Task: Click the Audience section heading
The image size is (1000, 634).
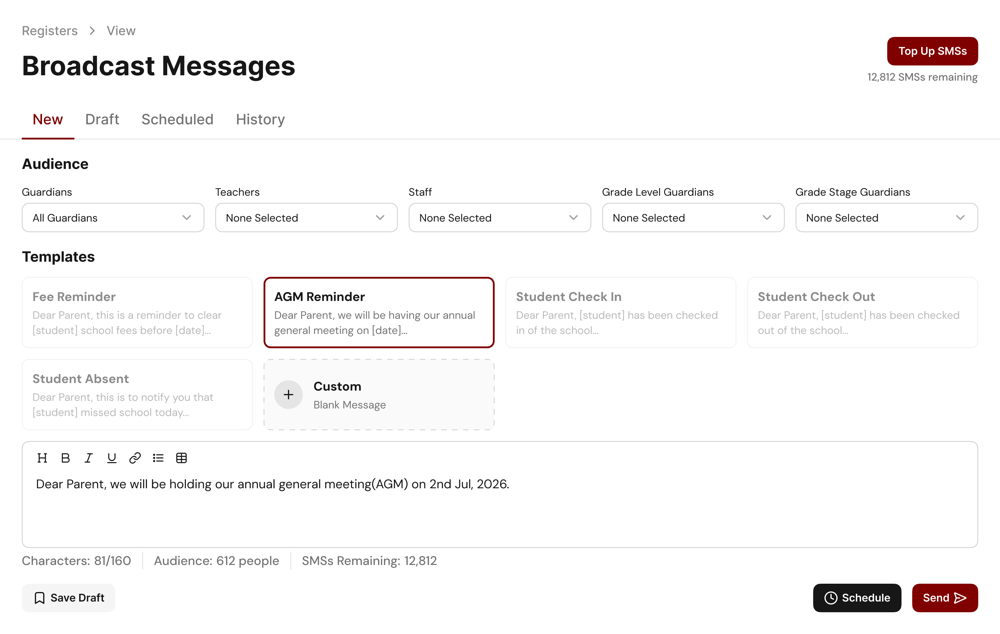Action: (55, 164)
